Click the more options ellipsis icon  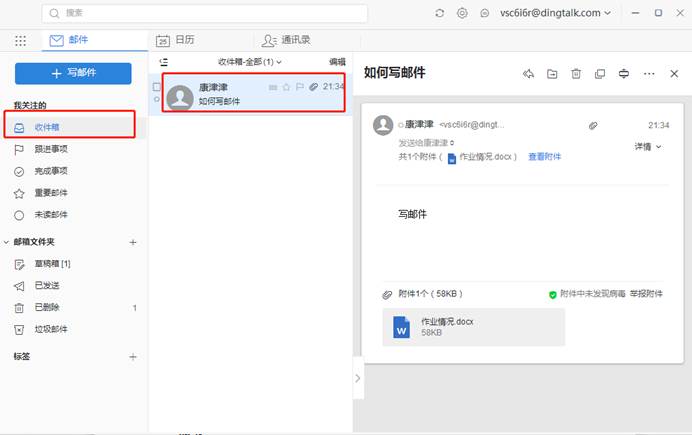point(649,73)
